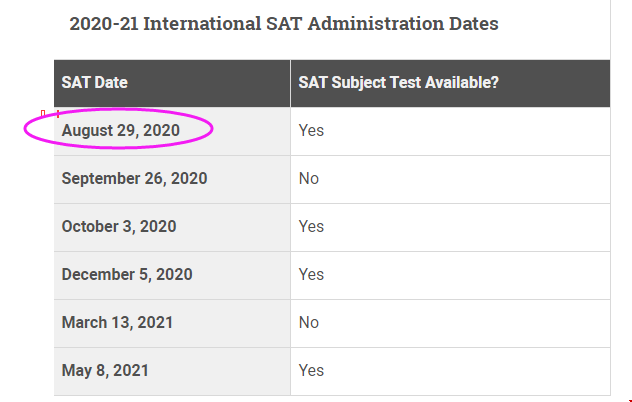Click the word Administration in the heading
The width and height of the screenshot is (632, 402).
(x=375, y=23)
